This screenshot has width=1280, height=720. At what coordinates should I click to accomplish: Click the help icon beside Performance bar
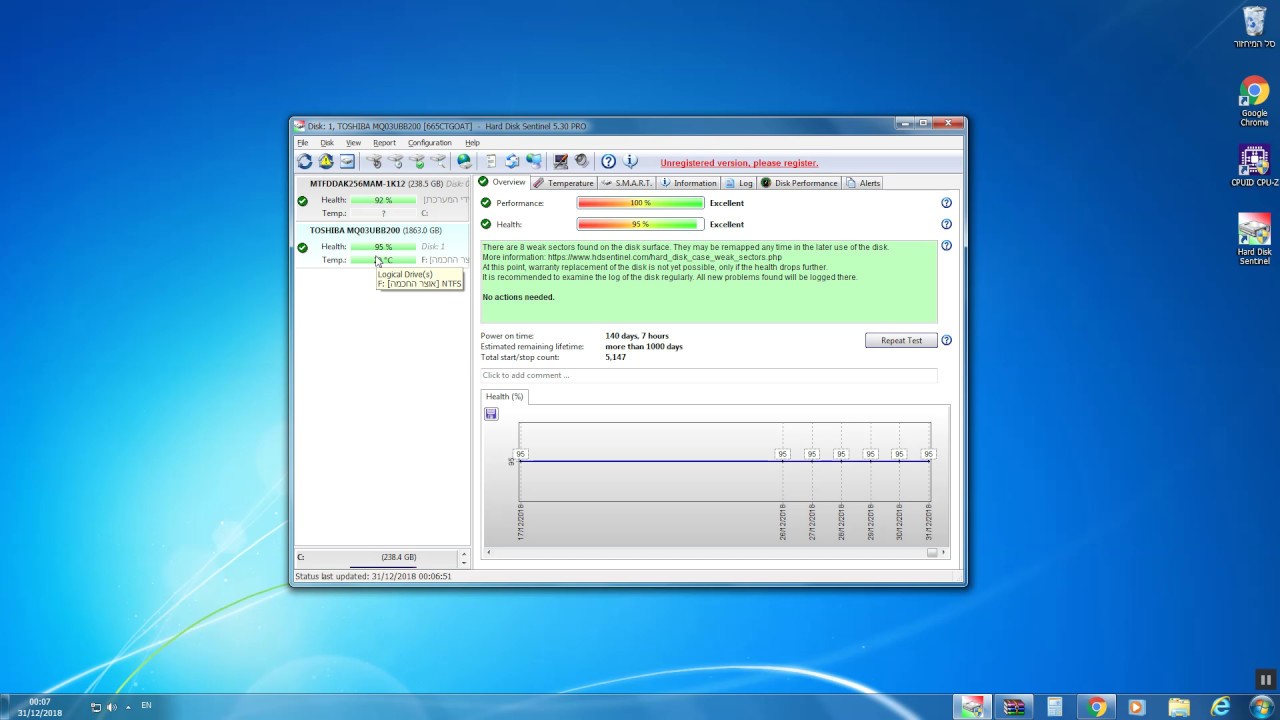[x=946, y=203]
